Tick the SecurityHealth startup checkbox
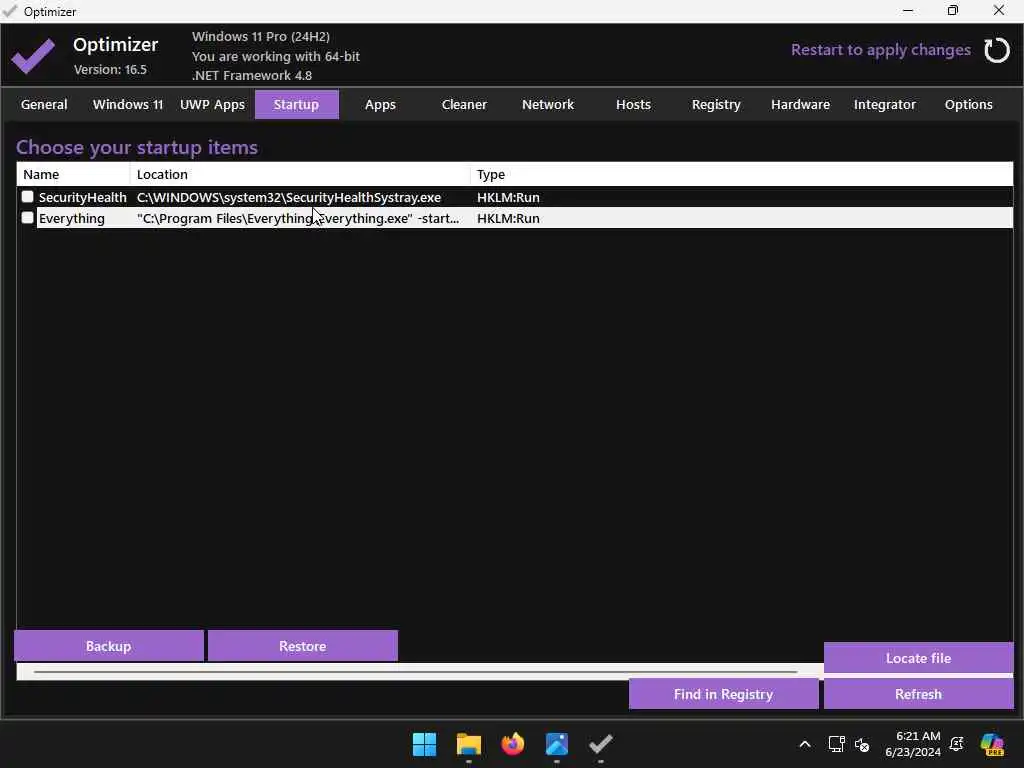The image size is (1024, 768). [27, 197]
